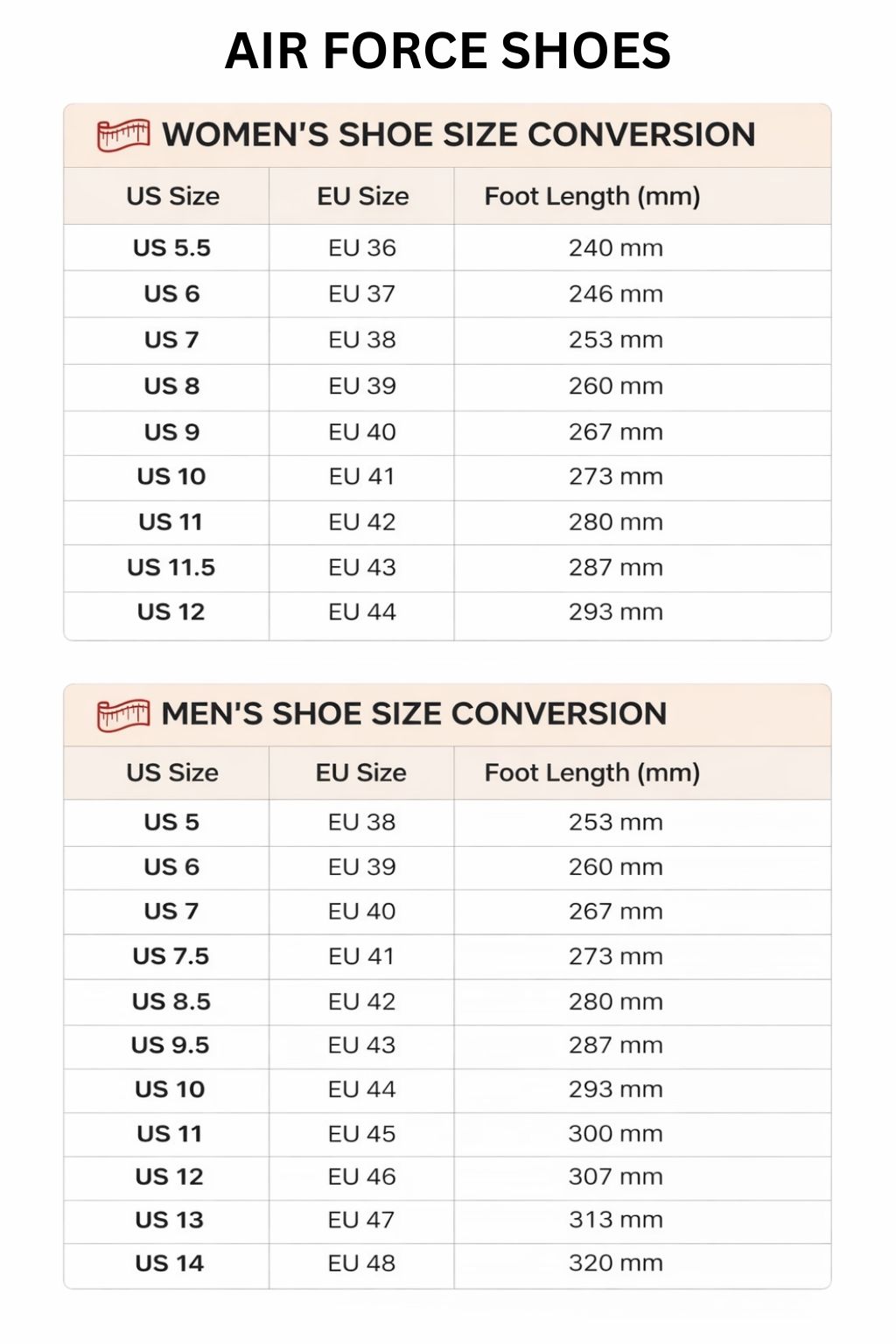Image resolution: width=896 pixels, height=1344 pixels.
Task: Select the Men's Shoe Size Conversion heading
Action: pos(414,714)
